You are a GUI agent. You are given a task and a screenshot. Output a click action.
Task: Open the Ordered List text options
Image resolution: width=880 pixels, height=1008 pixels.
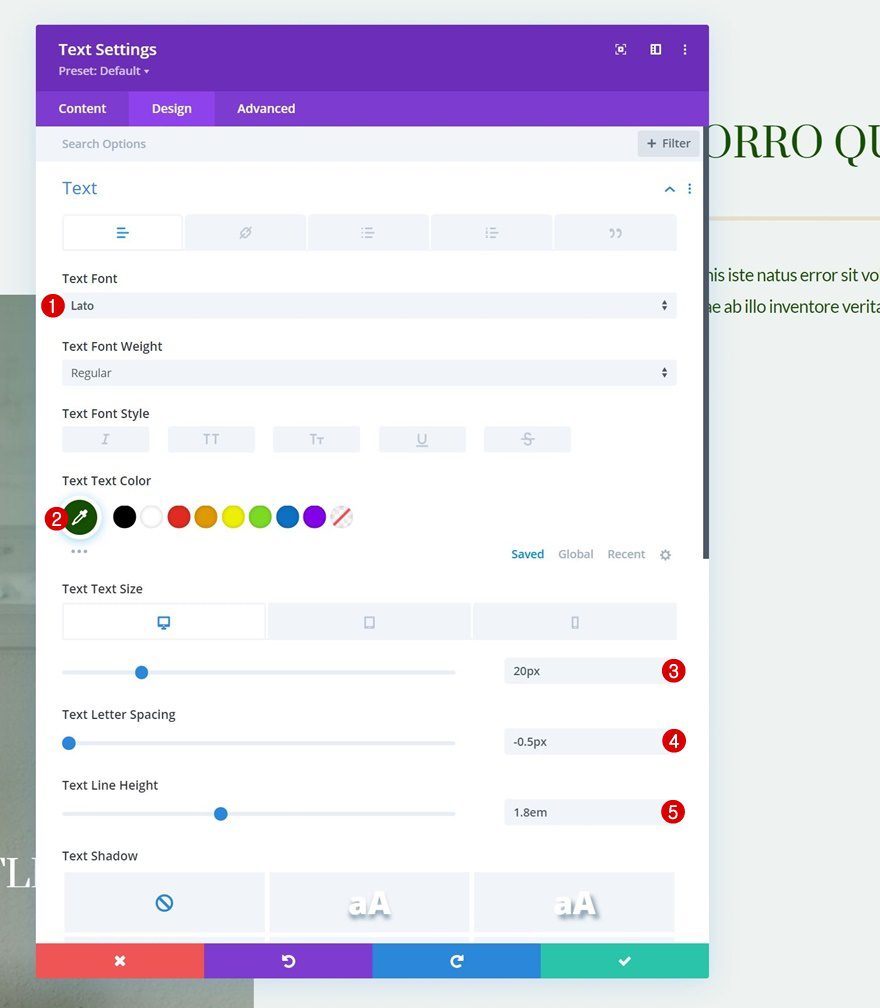pyautogui.click(x=491, y=231)
